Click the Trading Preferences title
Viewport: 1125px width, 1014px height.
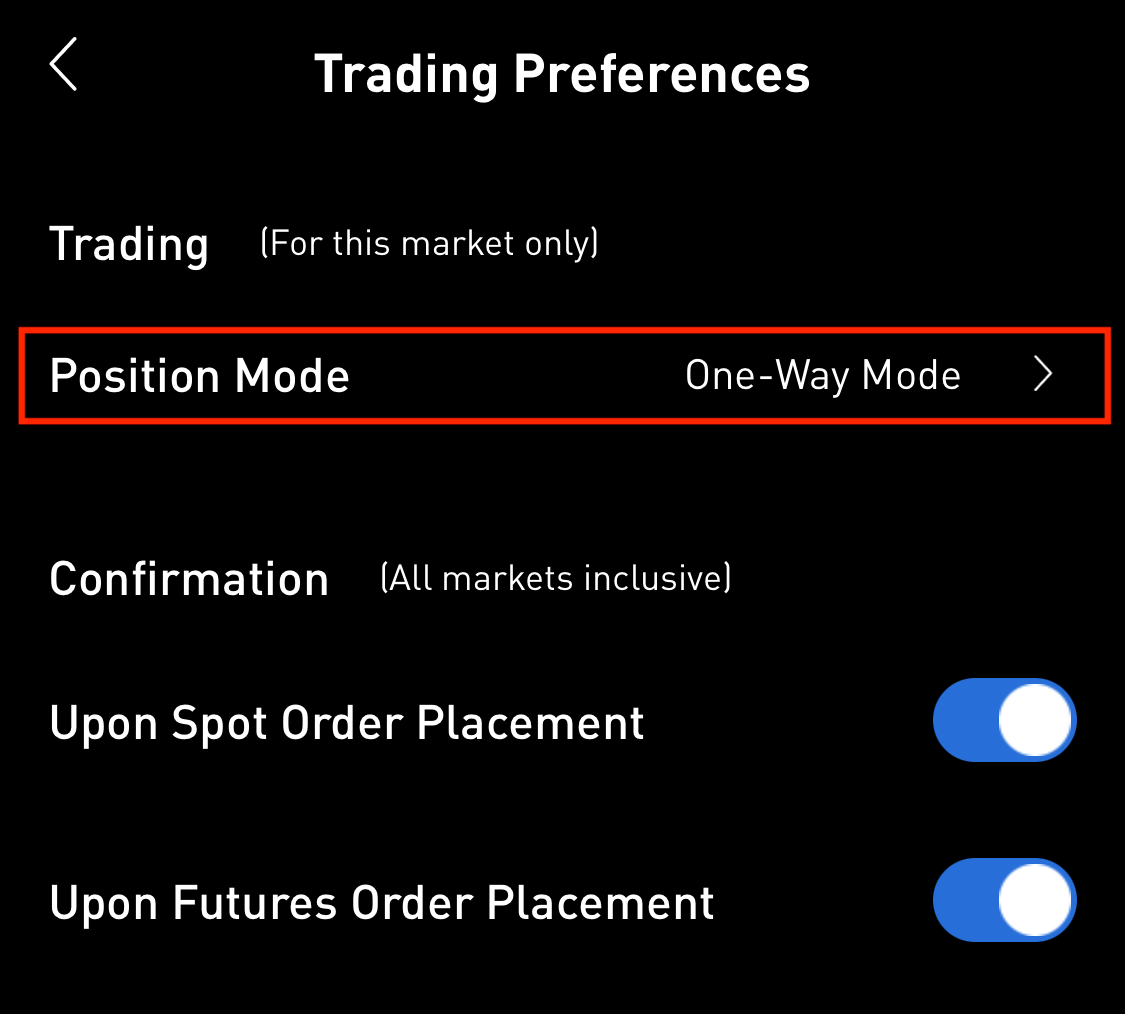(562, 72)
